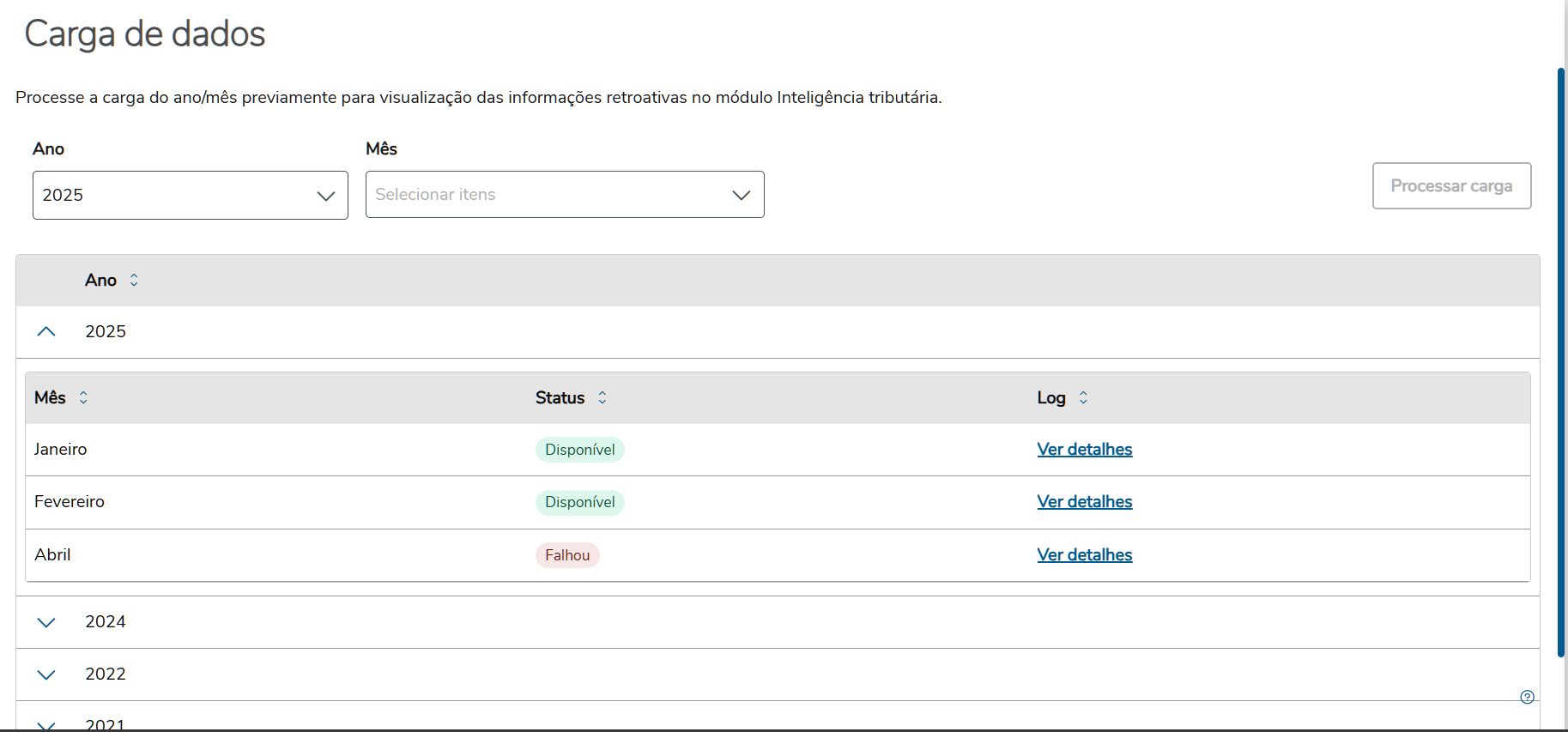Click the Disponível badge for Janeiro

click(579, 450)
